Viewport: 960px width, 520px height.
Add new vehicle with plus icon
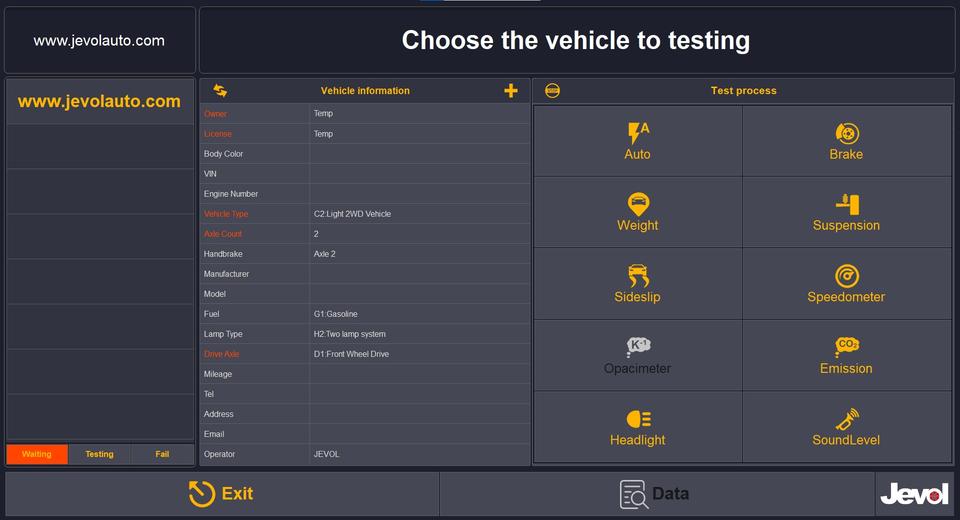point(511,91)
